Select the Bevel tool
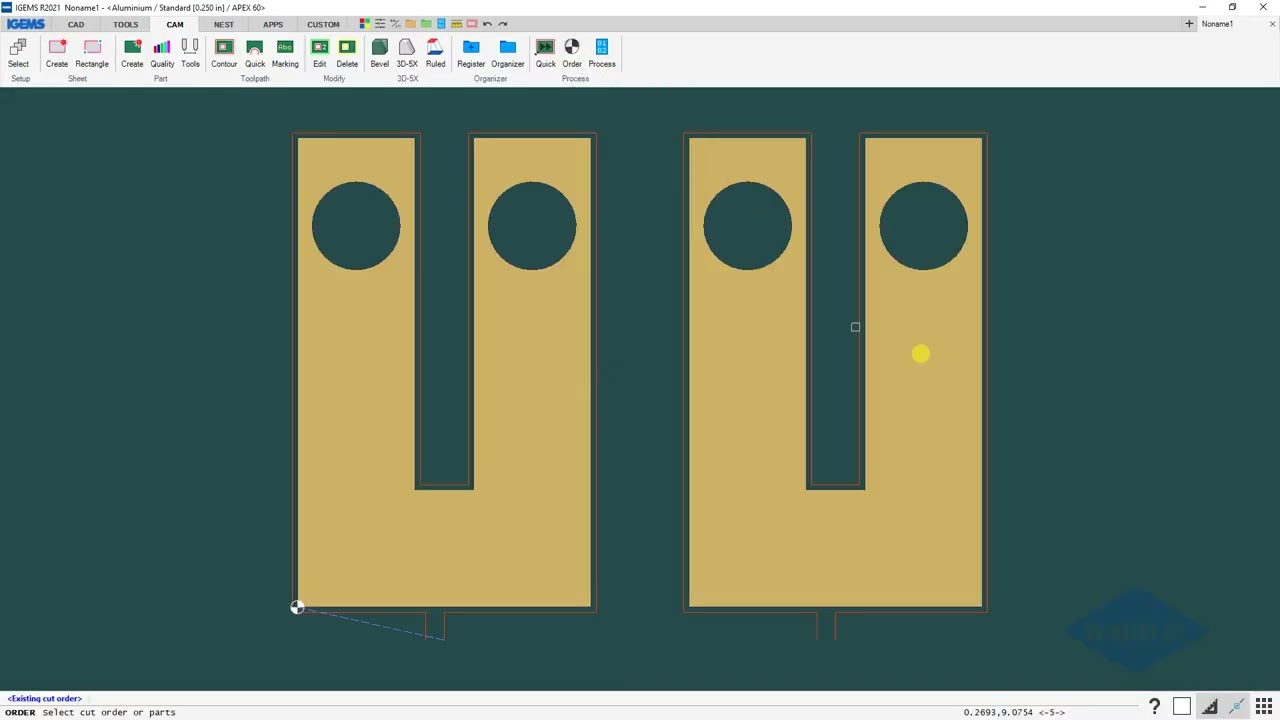The width and height of the screenshot is (1280, 720). tap(380, 54)
